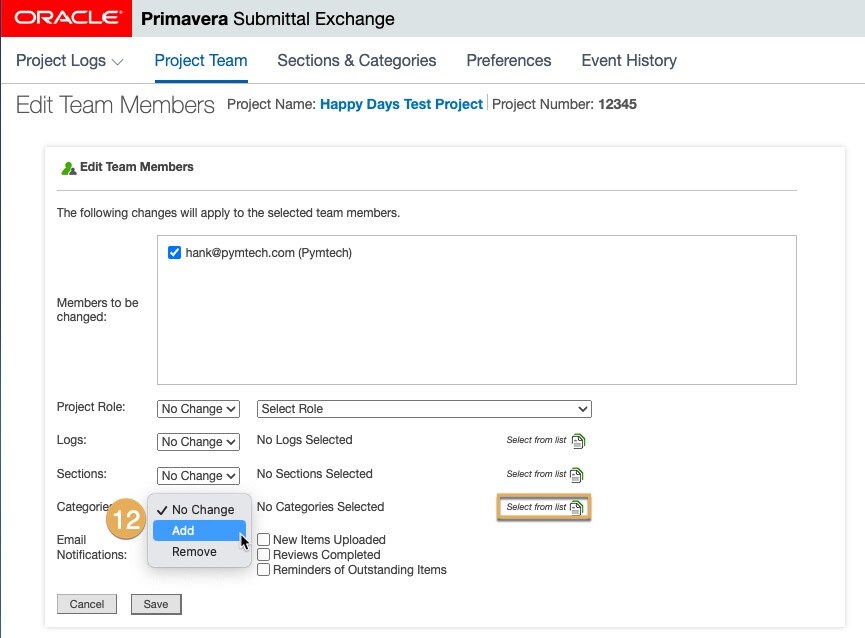Click the Oracle logo
The height and width of the screenshot is (638, 865).
tap(70, 19)
